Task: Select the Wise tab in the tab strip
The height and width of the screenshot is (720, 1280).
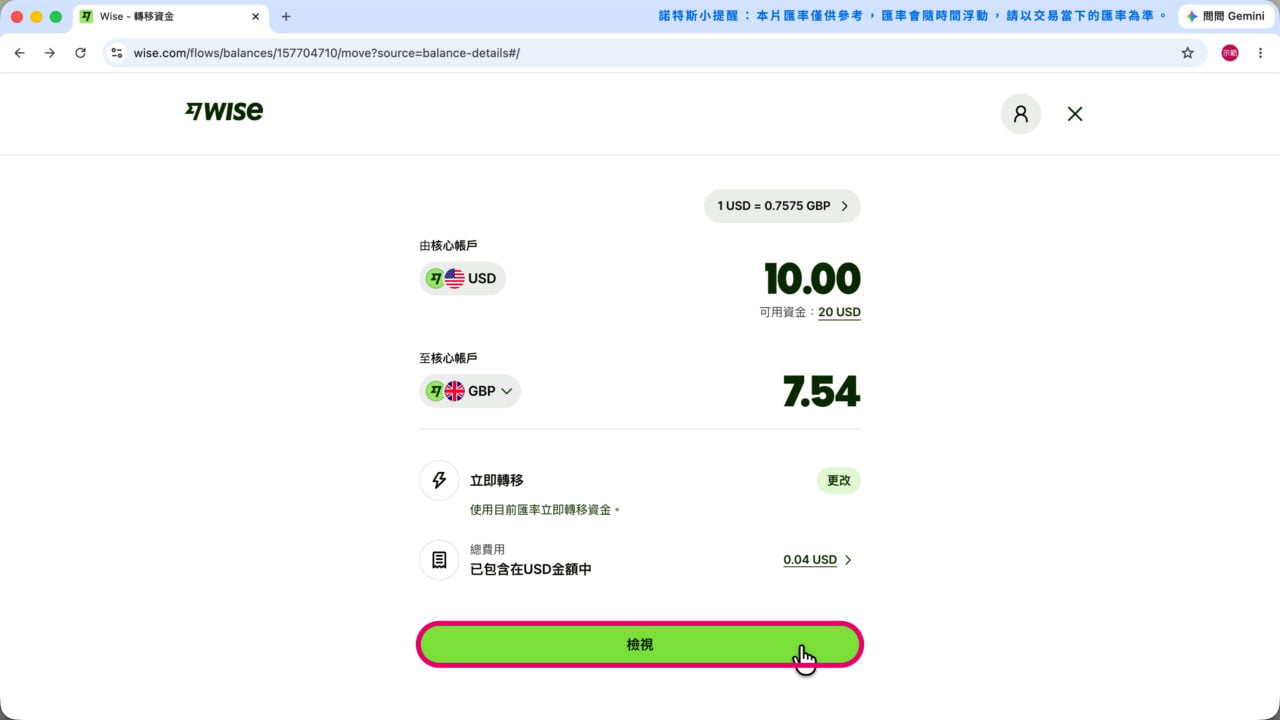Action: [170, 17]
